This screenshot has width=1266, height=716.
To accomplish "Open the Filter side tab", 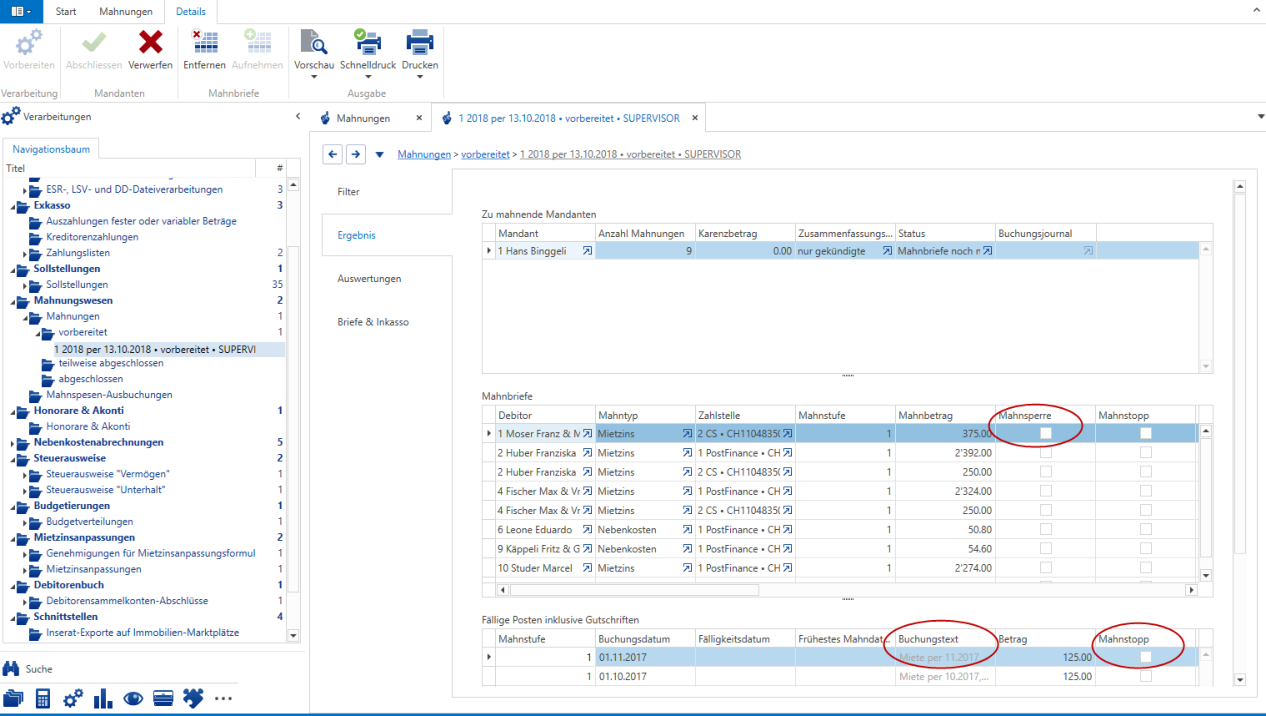I will coord(387,191).
